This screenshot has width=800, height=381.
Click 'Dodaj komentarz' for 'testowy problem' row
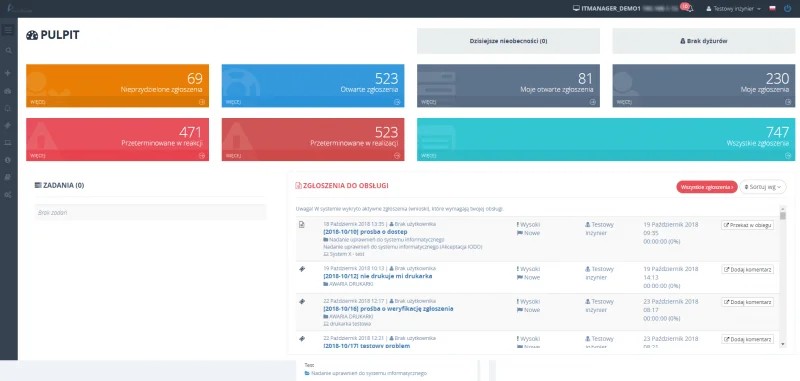(747, 339)
